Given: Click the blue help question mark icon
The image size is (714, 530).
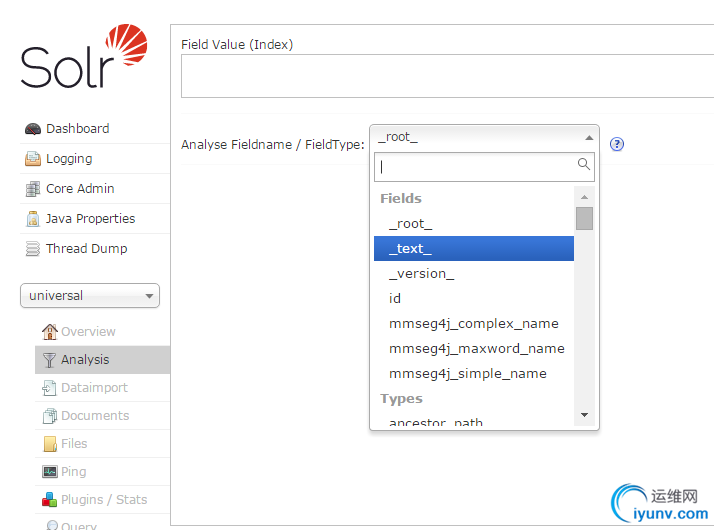Looking at the screenshot, I should click(617, 144).
